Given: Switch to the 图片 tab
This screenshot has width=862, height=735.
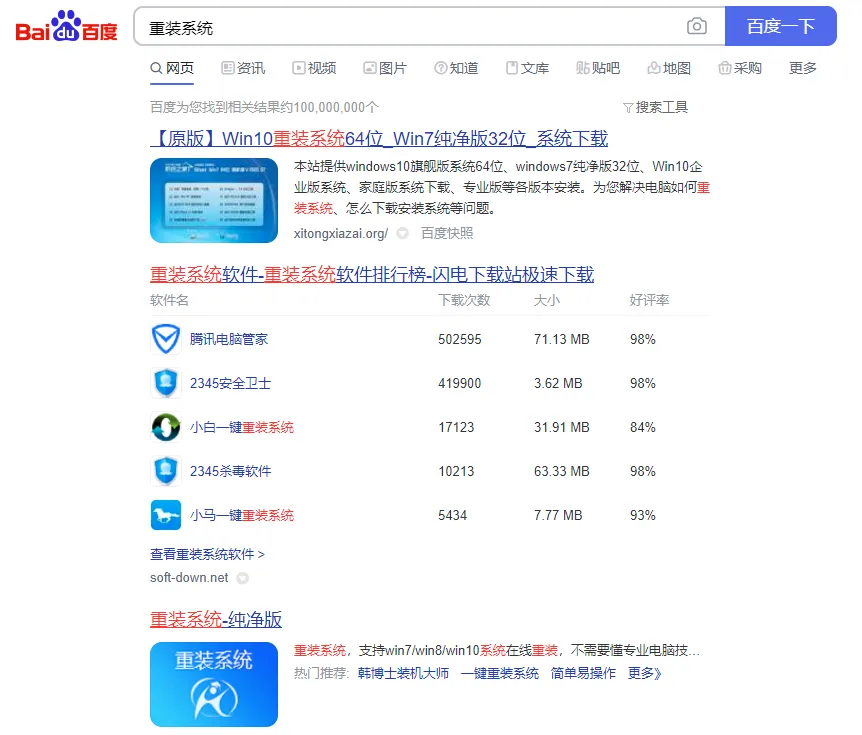Looking at the screenshot, I should 385,68.
